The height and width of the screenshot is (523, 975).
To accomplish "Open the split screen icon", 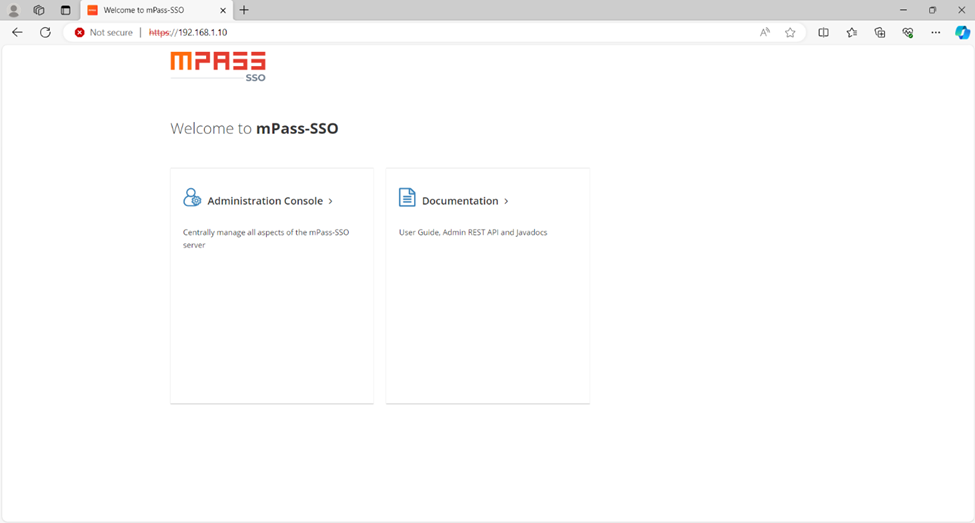I will pos(823,32).
